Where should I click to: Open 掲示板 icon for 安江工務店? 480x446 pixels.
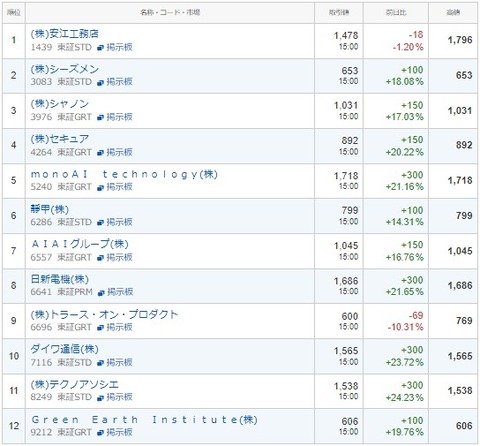(100, 48)
